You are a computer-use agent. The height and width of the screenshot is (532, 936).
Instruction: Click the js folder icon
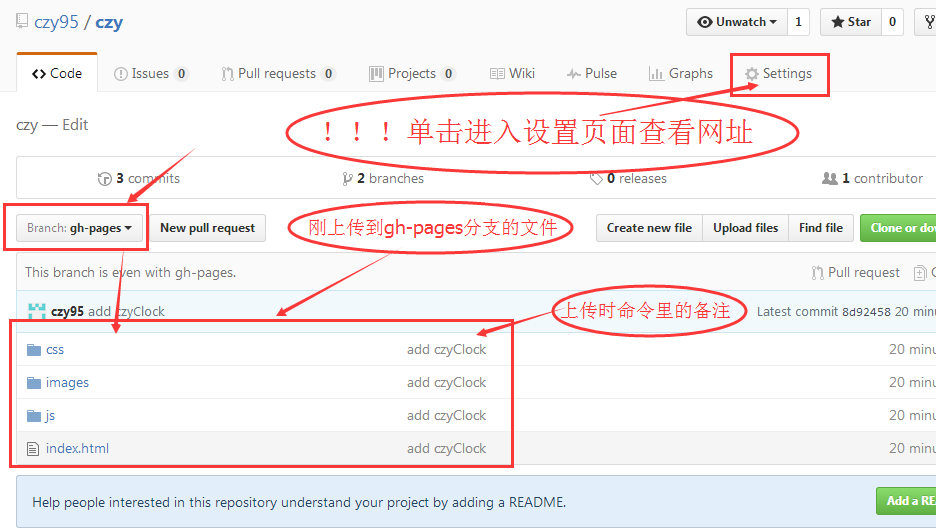tap(34, 416)
